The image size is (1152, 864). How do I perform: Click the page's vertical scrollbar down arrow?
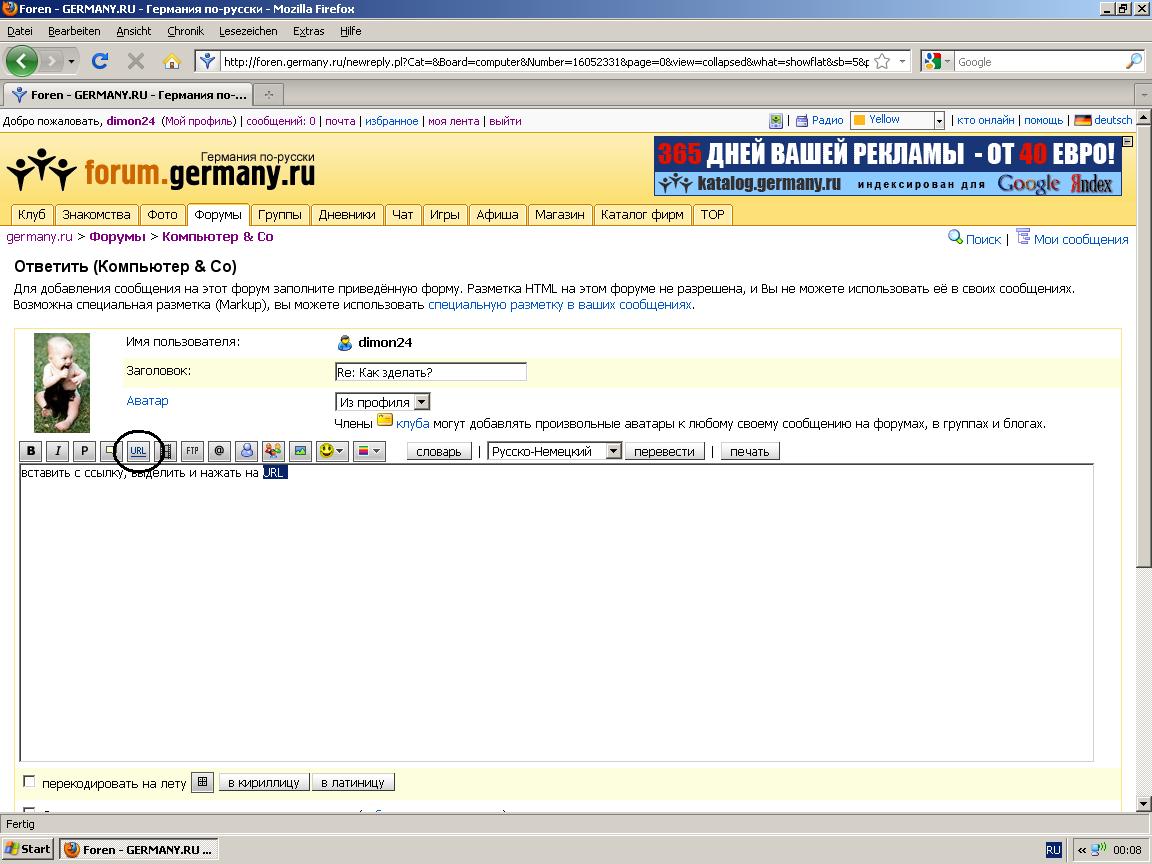click(1144, 803)
